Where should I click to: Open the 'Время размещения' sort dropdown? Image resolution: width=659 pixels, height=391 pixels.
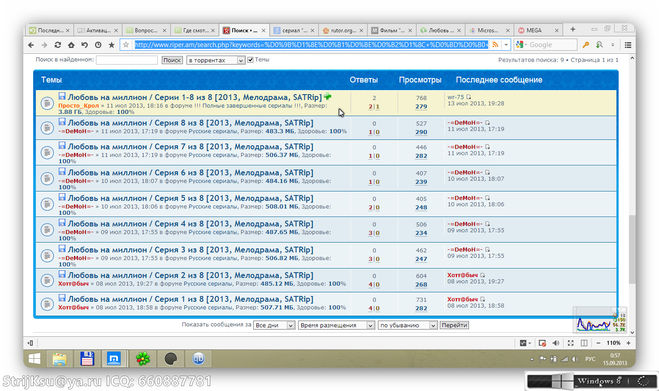(336, 325)
